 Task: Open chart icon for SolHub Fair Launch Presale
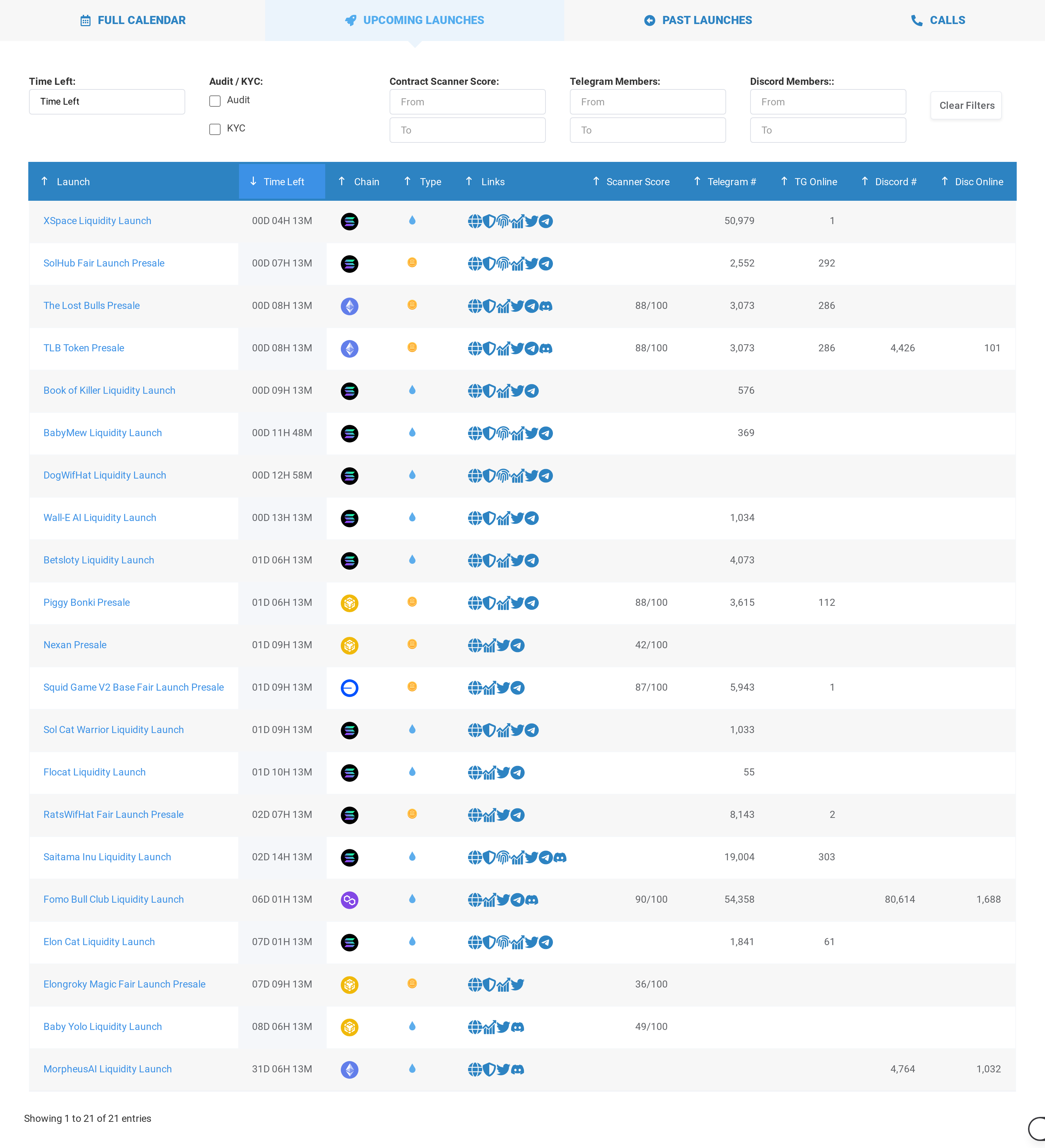click(517, 264)
